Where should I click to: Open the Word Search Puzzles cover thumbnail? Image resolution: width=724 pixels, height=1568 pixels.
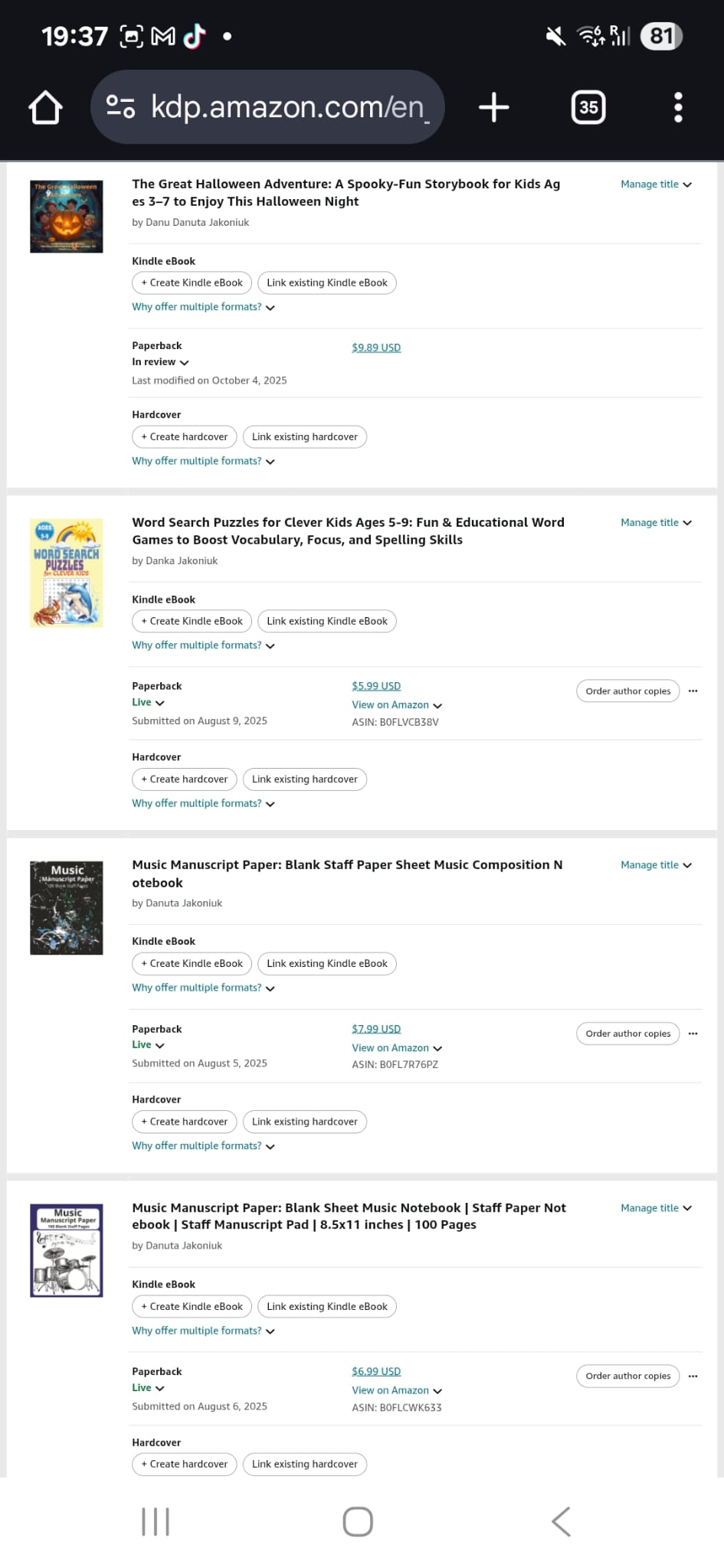67,573
